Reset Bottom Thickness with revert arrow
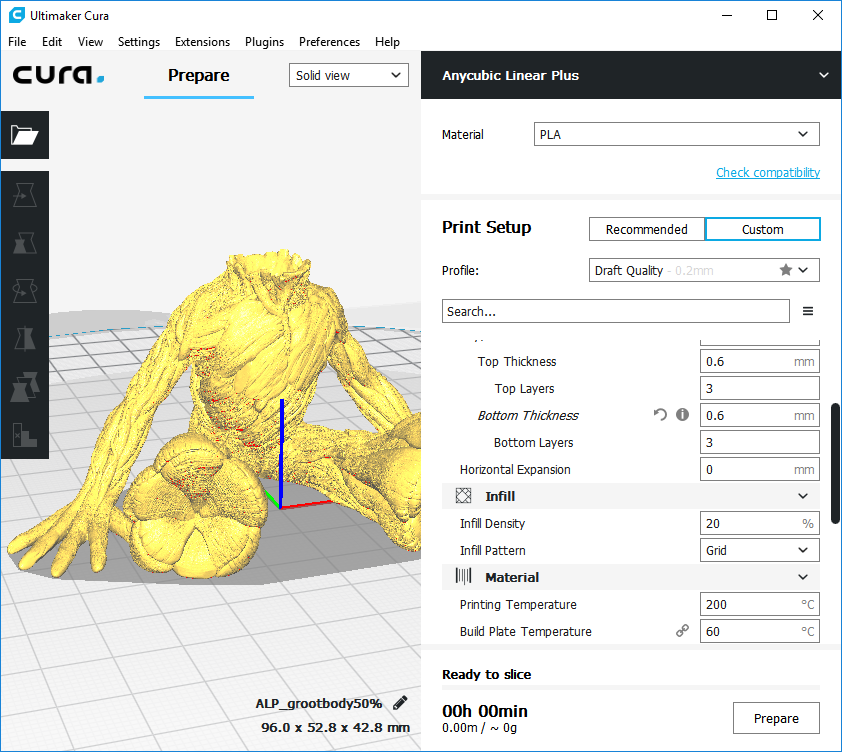This screenshot has width=842, height=752. coord(660,415)
